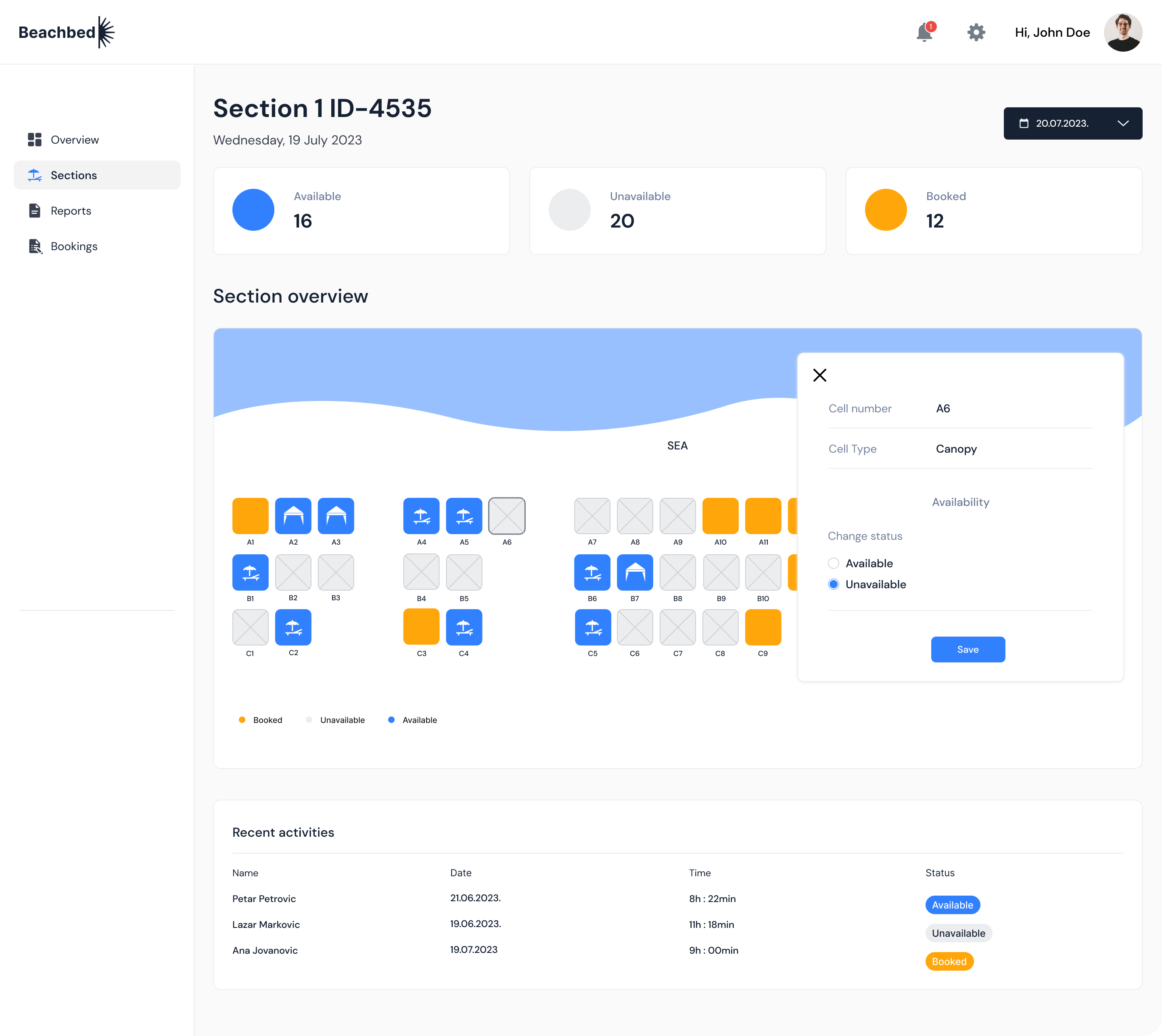Select unavailable cell B2

tap(293, 572)
